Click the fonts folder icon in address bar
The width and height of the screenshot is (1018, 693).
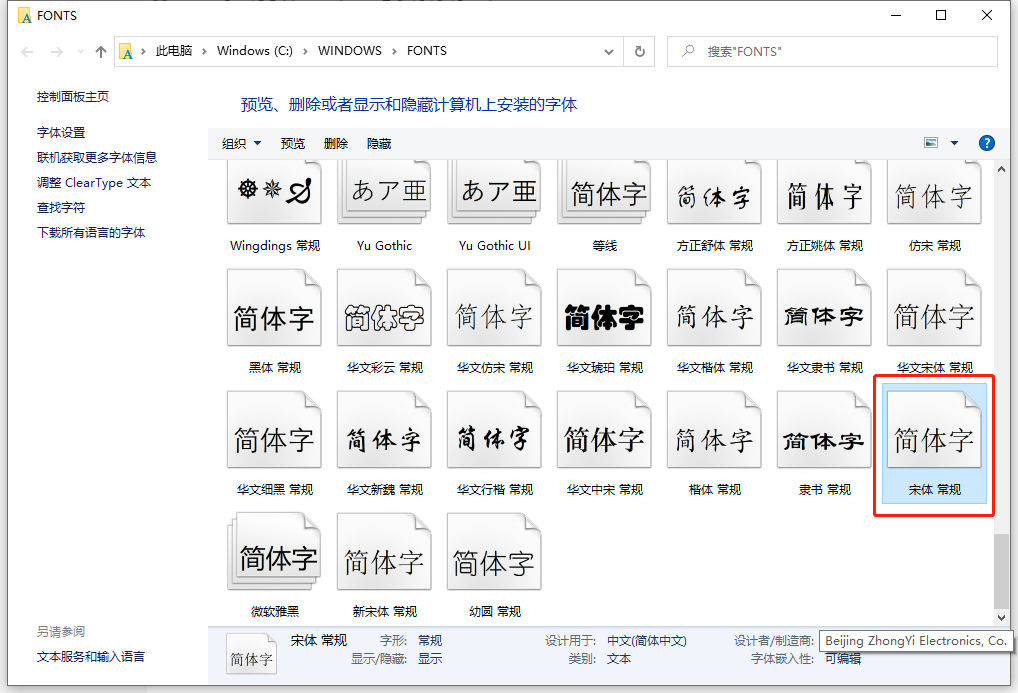pyautogui.click(x=127, y=51)
